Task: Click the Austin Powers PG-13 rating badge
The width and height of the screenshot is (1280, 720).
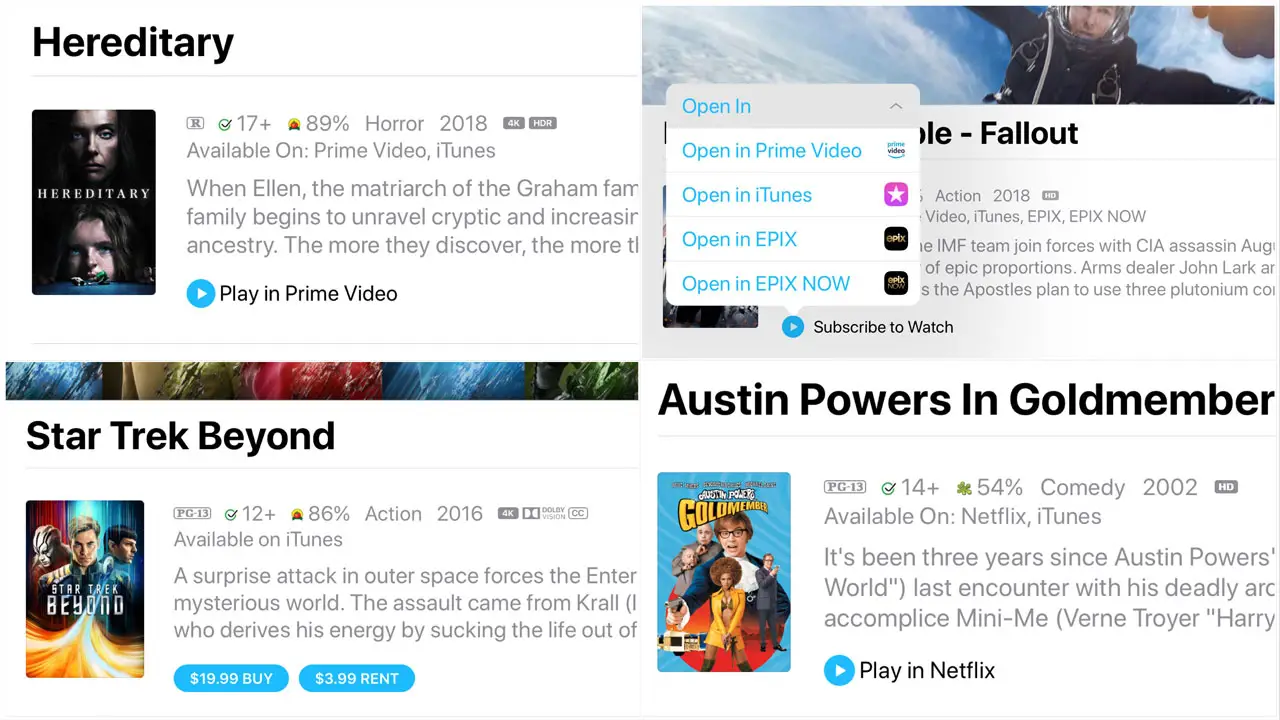Action: tap(845, 487)
